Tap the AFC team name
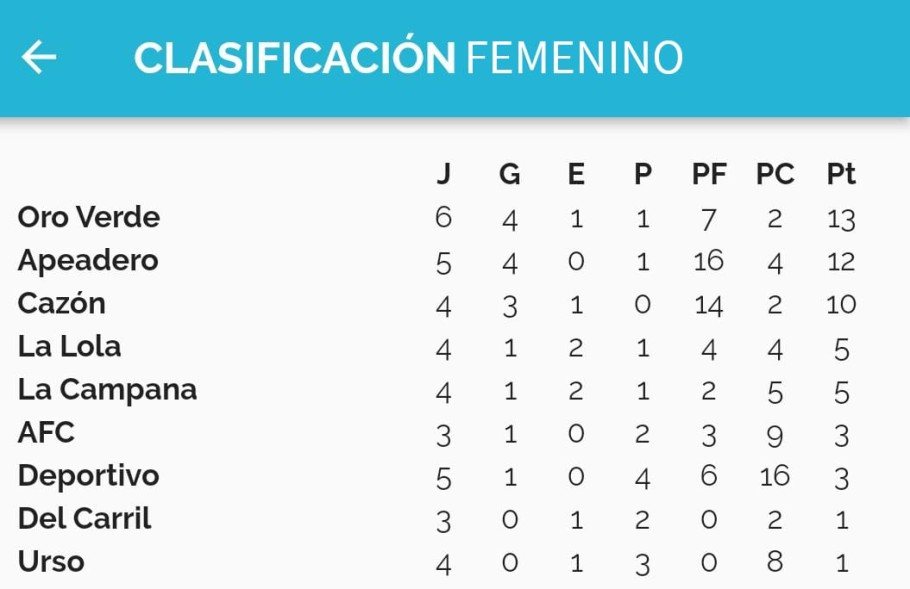Viewport: 910px width, 589px height. (46, 432)
